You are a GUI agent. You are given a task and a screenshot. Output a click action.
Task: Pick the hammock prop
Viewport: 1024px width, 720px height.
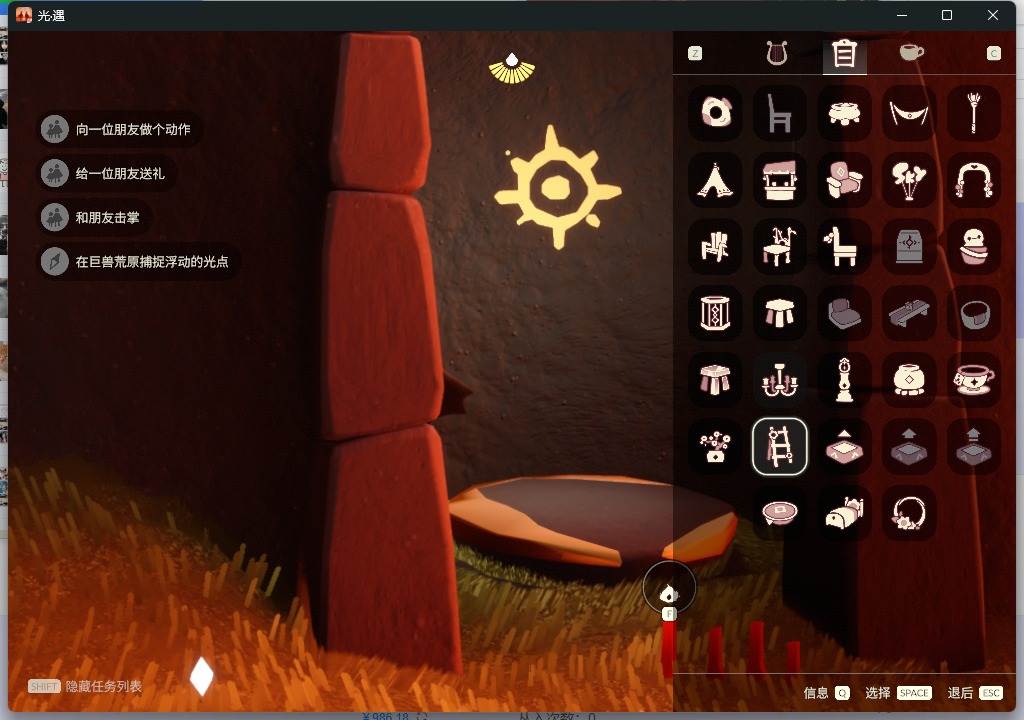(x=909, y=113)
